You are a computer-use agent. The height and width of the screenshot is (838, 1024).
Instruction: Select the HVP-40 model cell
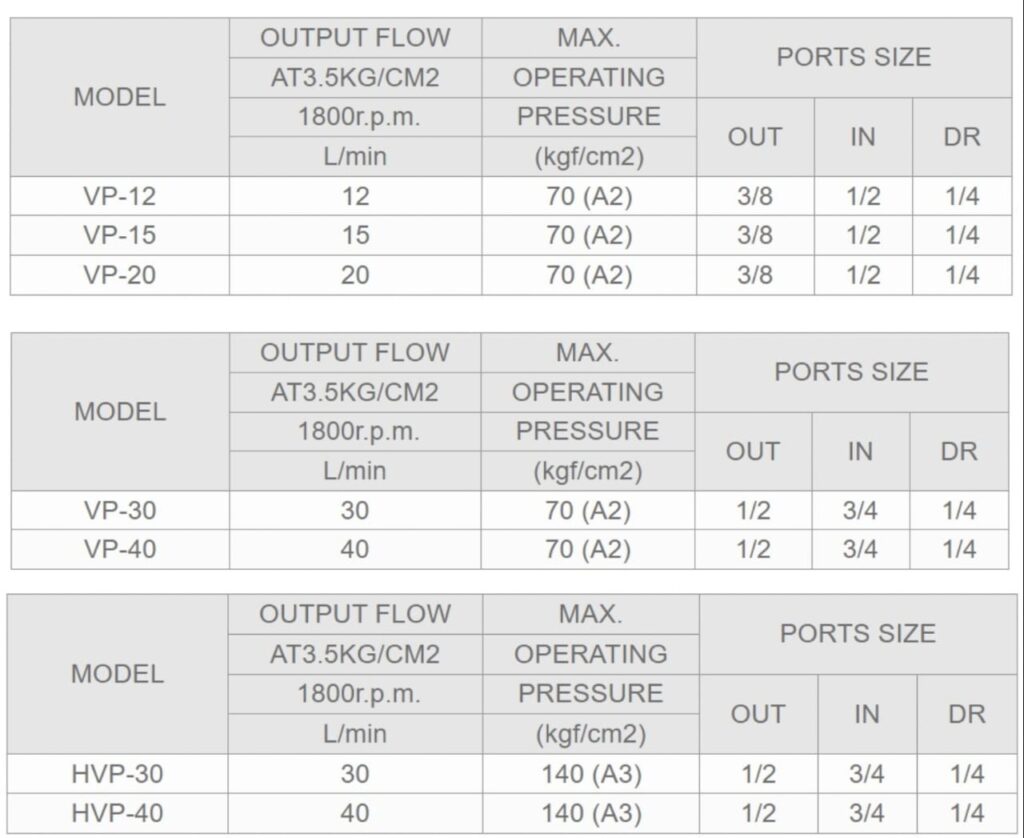(x=118, y=813)
